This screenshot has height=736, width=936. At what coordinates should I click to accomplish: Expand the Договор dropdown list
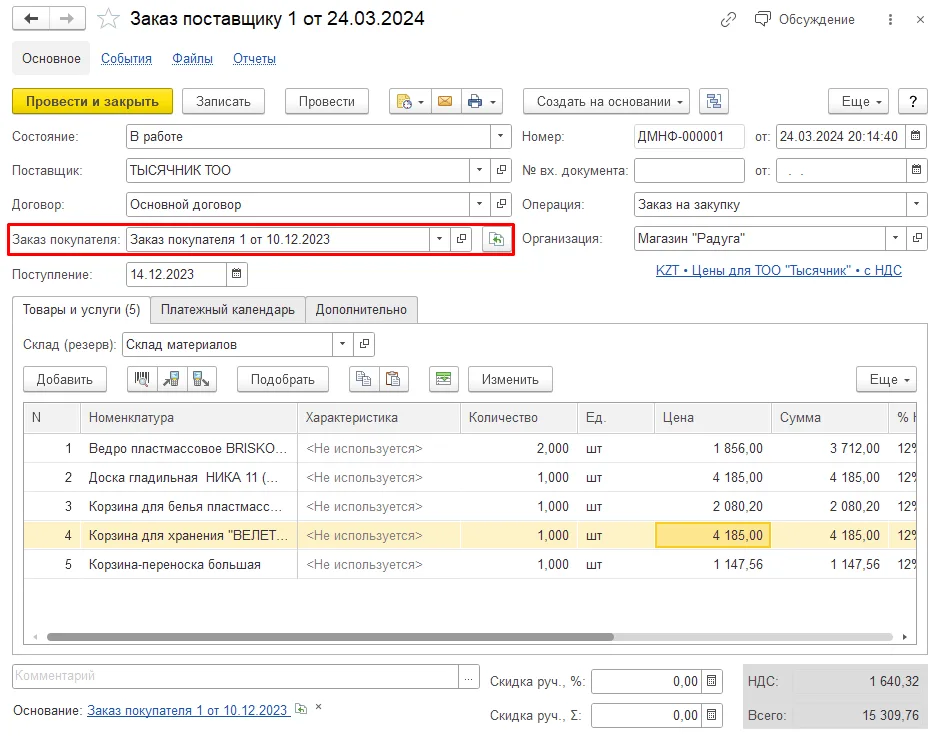[x=479, y=204]
